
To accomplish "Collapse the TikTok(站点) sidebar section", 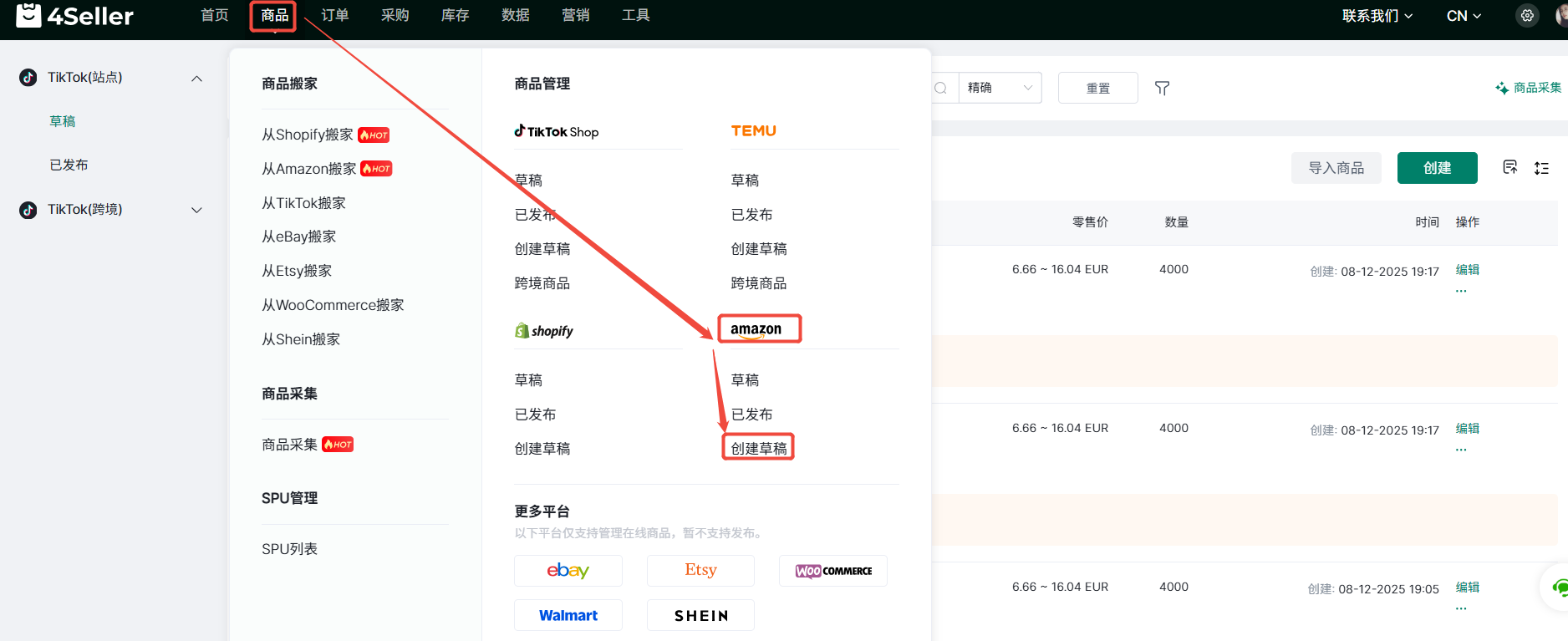I will coord(197,79).
